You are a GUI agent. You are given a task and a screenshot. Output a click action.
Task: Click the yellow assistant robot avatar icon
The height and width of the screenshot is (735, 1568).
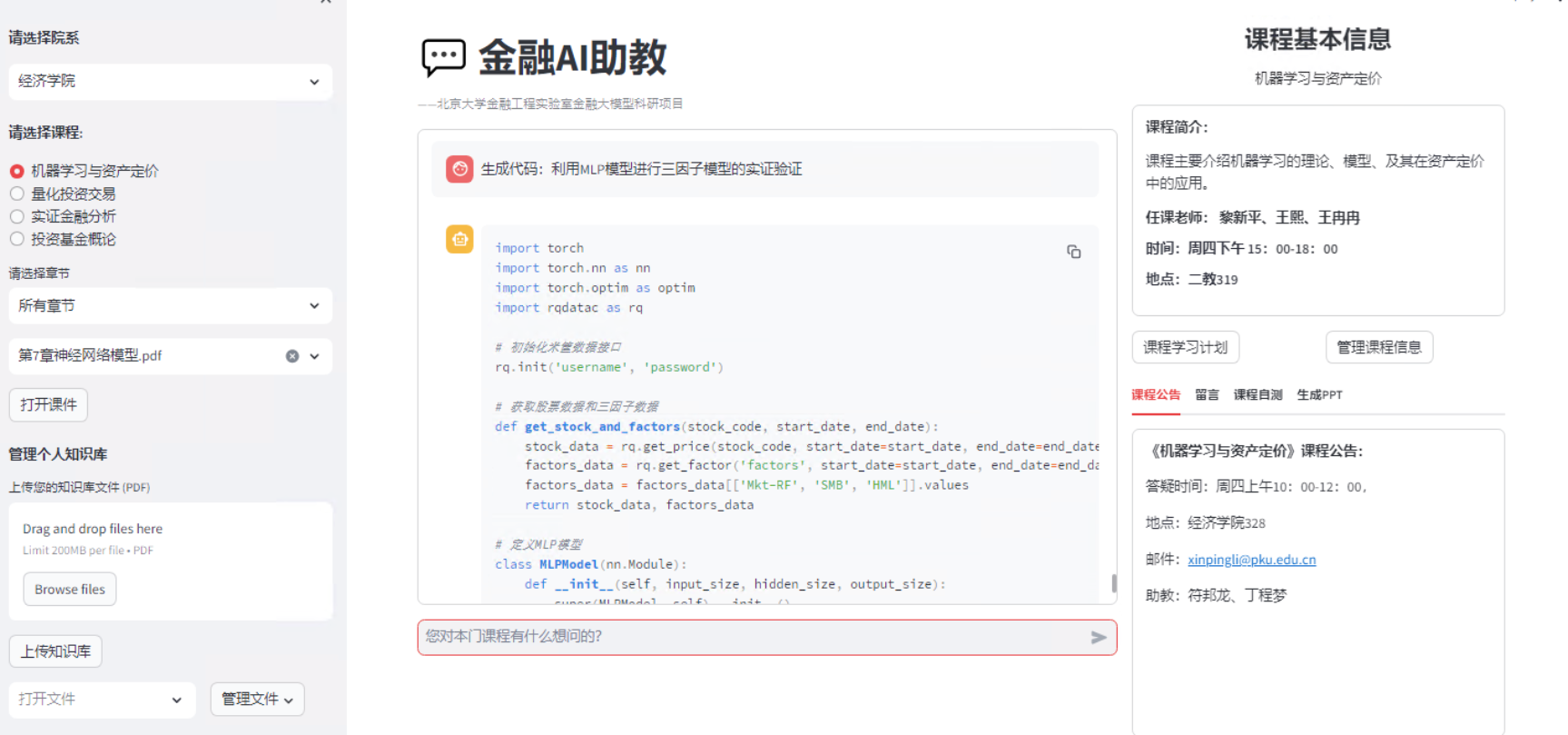pyautogui.click(x=459, y=239)
